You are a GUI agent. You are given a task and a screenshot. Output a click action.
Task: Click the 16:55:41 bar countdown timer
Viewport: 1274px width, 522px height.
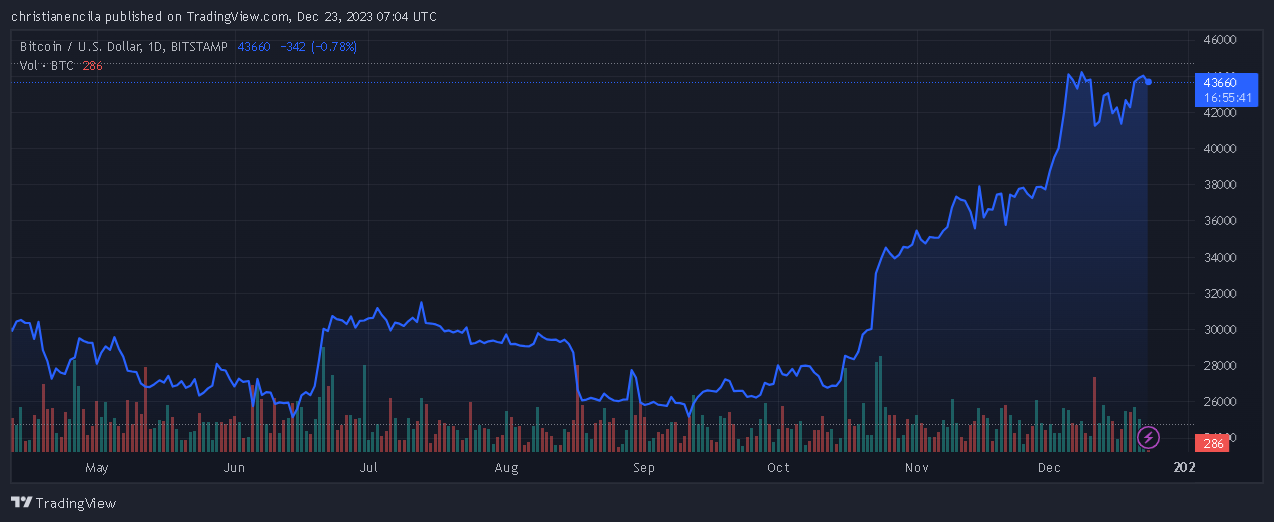click(1220, 98)
